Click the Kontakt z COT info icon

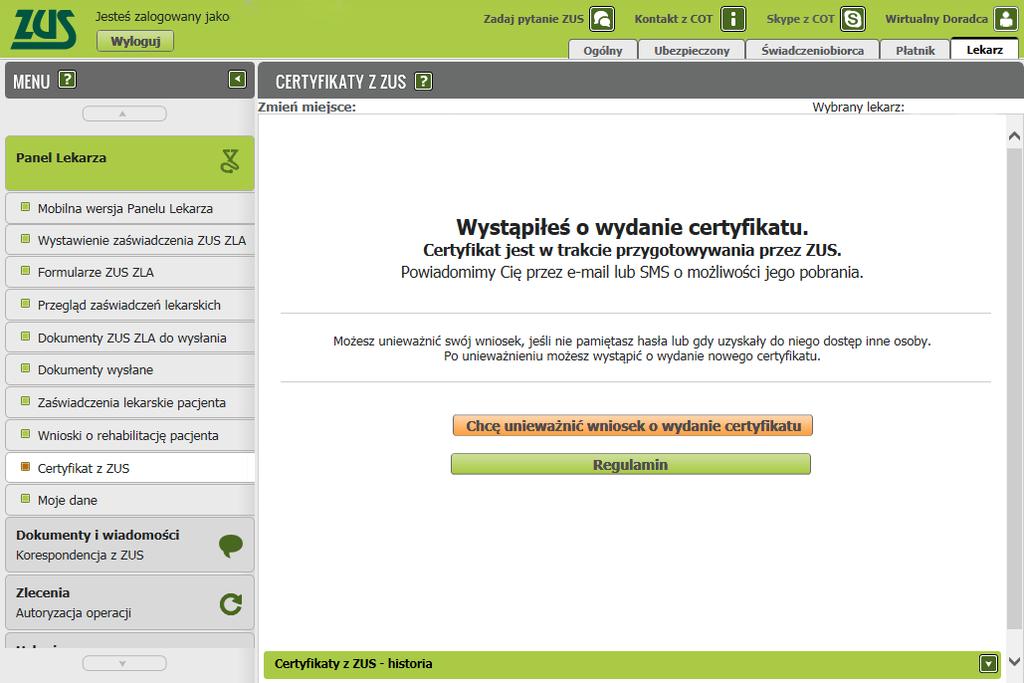(733, 19)
